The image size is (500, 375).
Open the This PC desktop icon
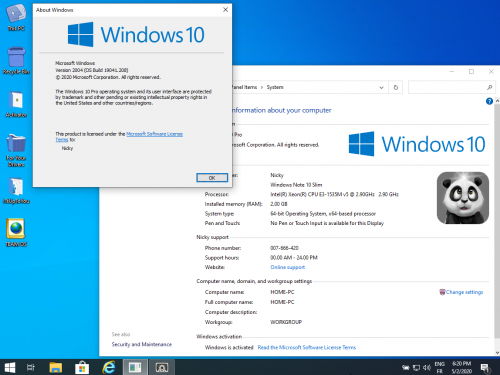click(16, 17)
